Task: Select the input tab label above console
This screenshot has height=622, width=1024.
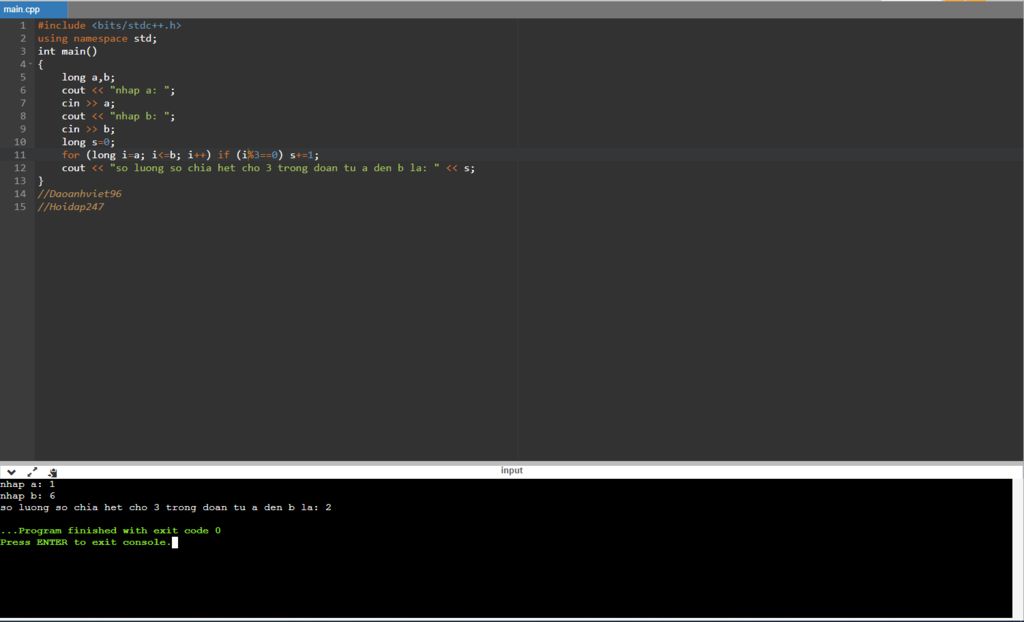Action: click(x=511, y=470)
